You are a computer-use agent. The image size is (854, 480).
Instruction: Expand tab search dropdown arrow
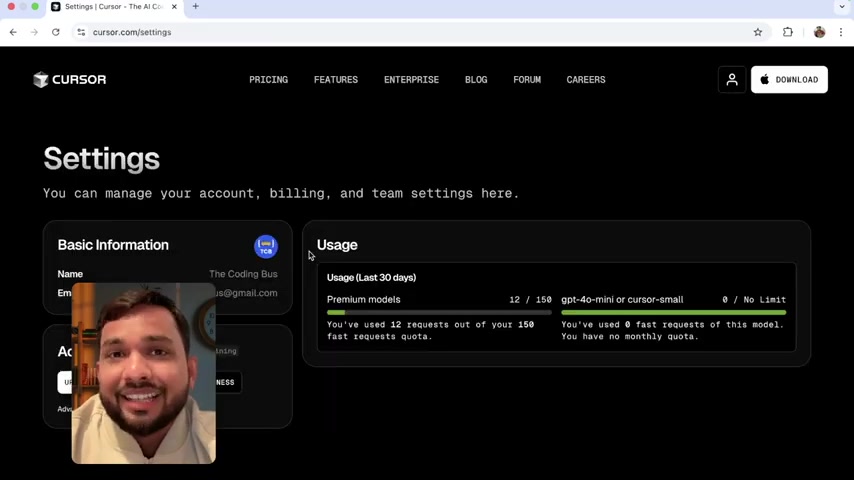842,7
